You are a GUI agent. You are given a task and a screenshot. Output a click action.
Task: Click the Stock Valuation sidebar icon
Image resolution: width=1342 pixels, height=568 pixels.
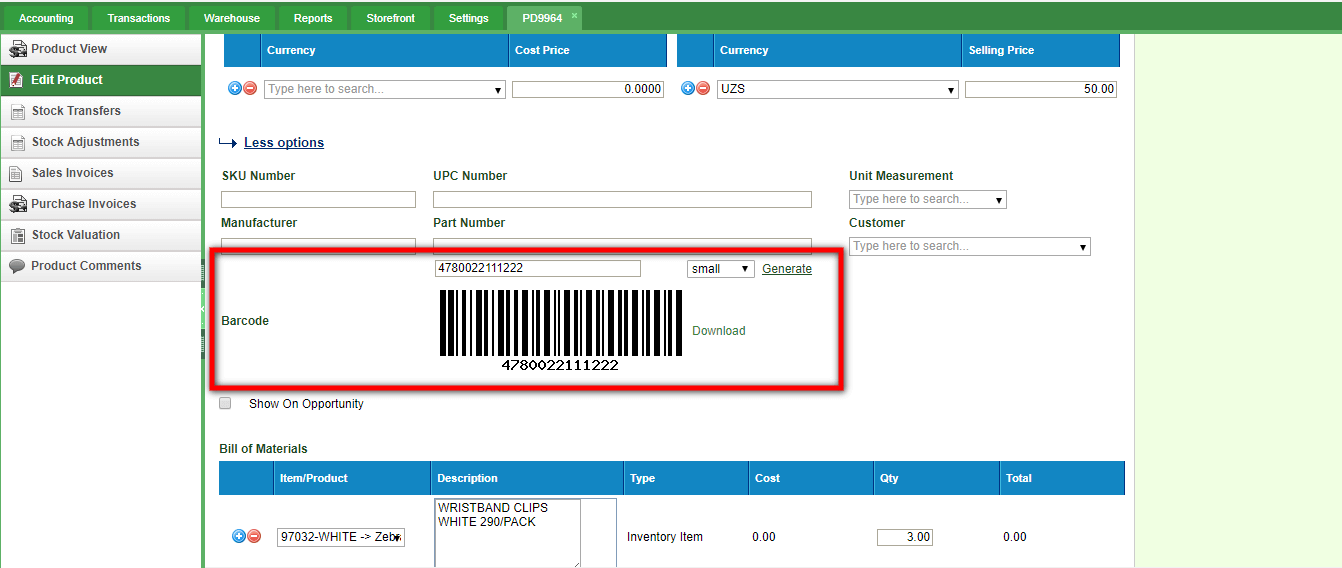coord(17,235)
